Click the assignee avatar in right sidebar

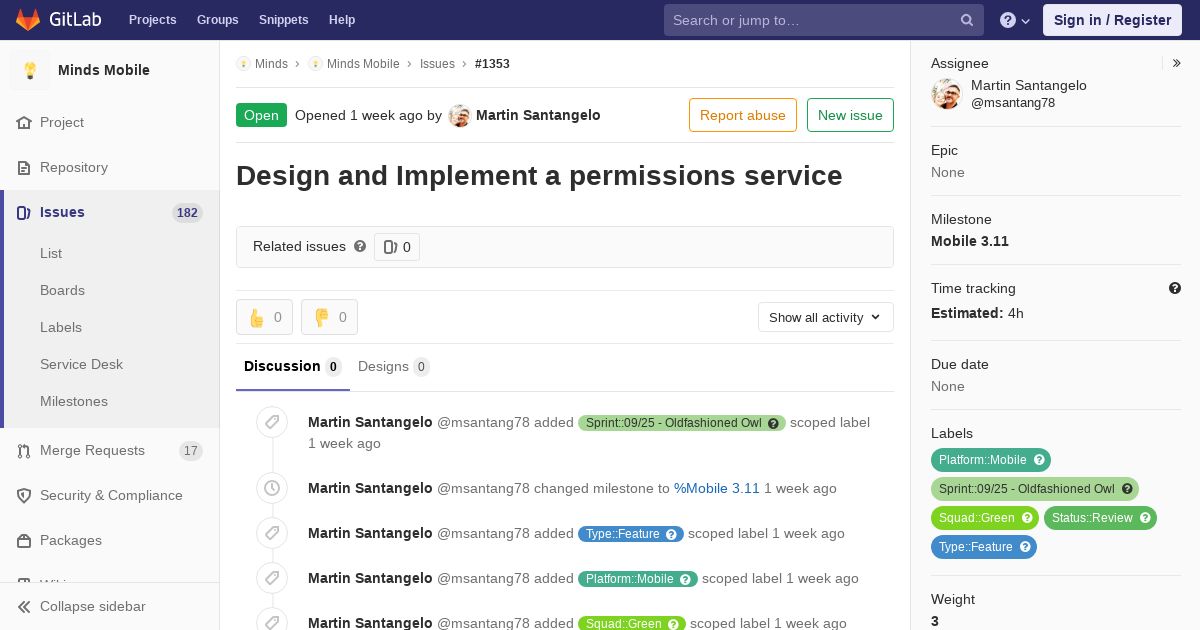tap(946, 94)
